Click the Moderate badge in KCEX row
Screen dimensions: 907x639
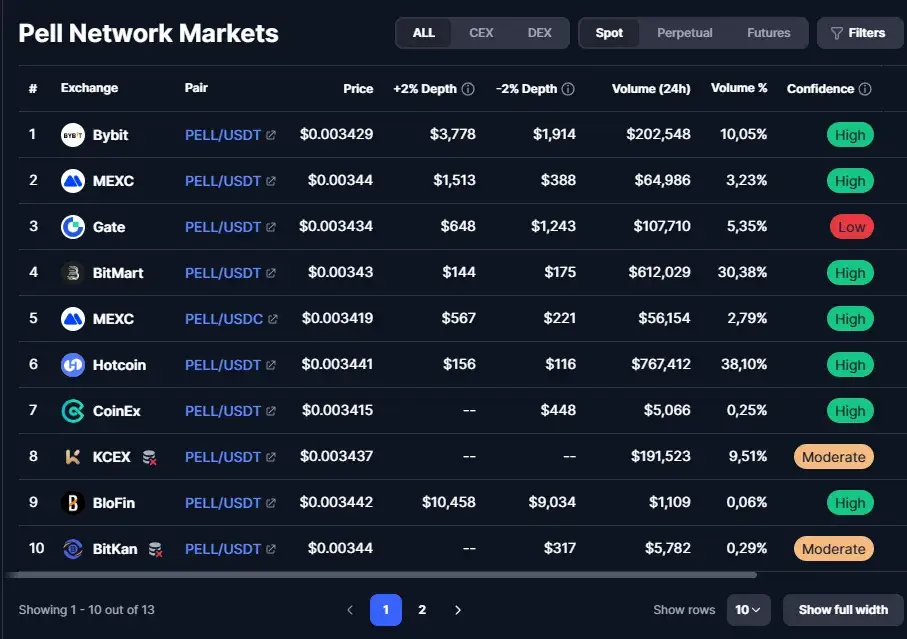(834, 457)
